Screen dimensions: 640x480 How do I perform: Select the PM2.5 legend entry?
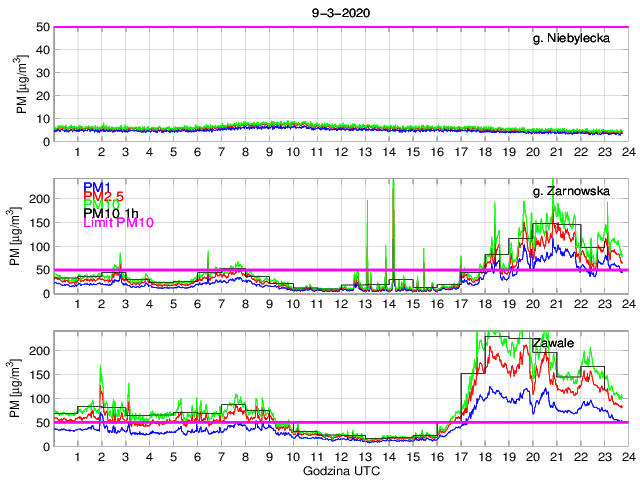point(104,200)
